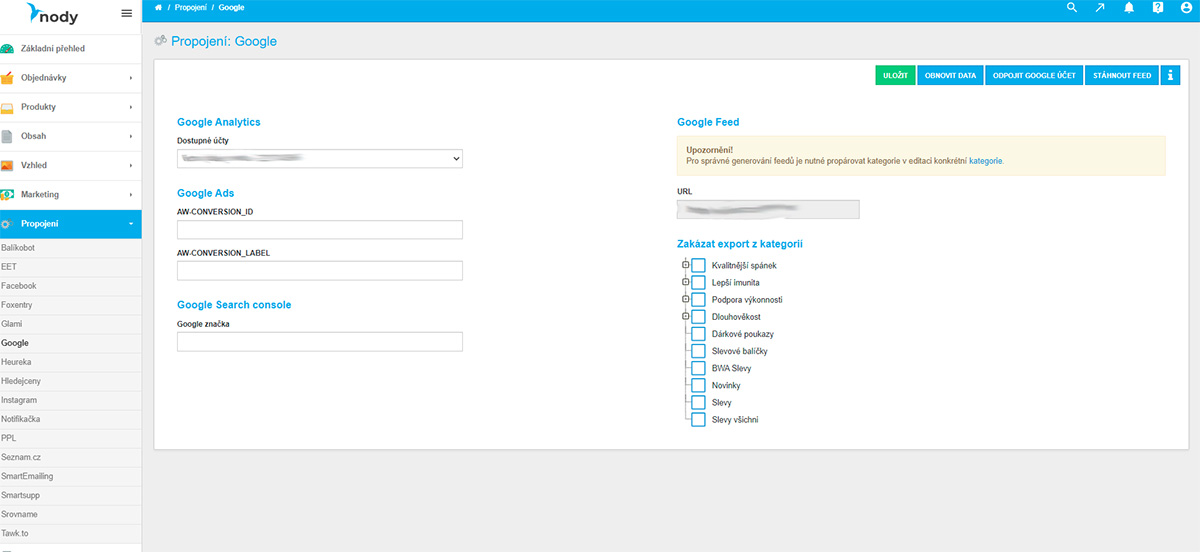The width and height of the screenshot is (1200, 552).
Task: Open the notifications bell icon
Action: click(1129, 8)
